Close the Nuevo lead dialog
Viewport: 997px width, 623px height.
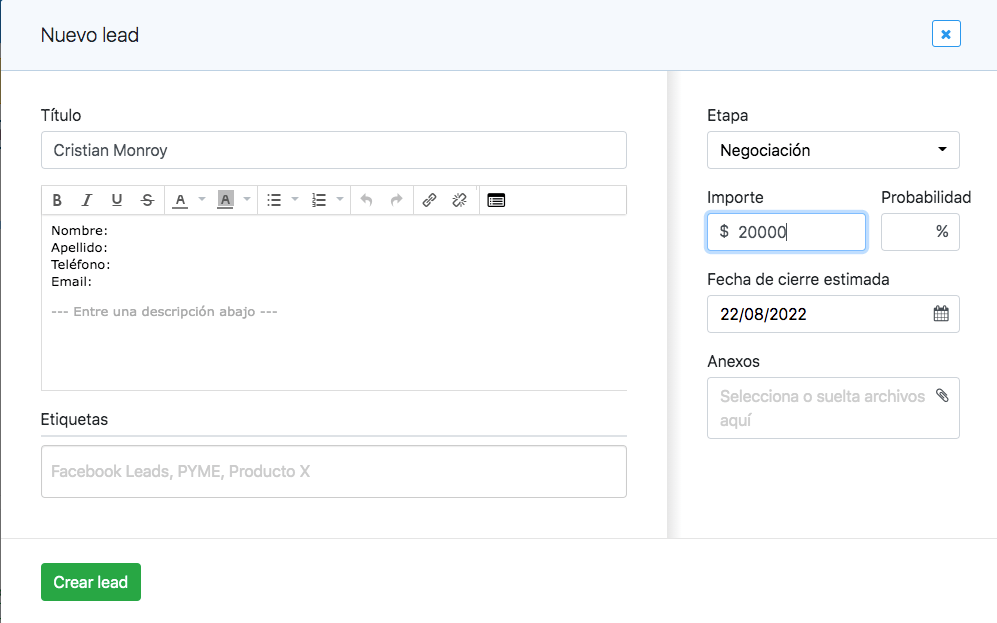[x=945, y=33]
